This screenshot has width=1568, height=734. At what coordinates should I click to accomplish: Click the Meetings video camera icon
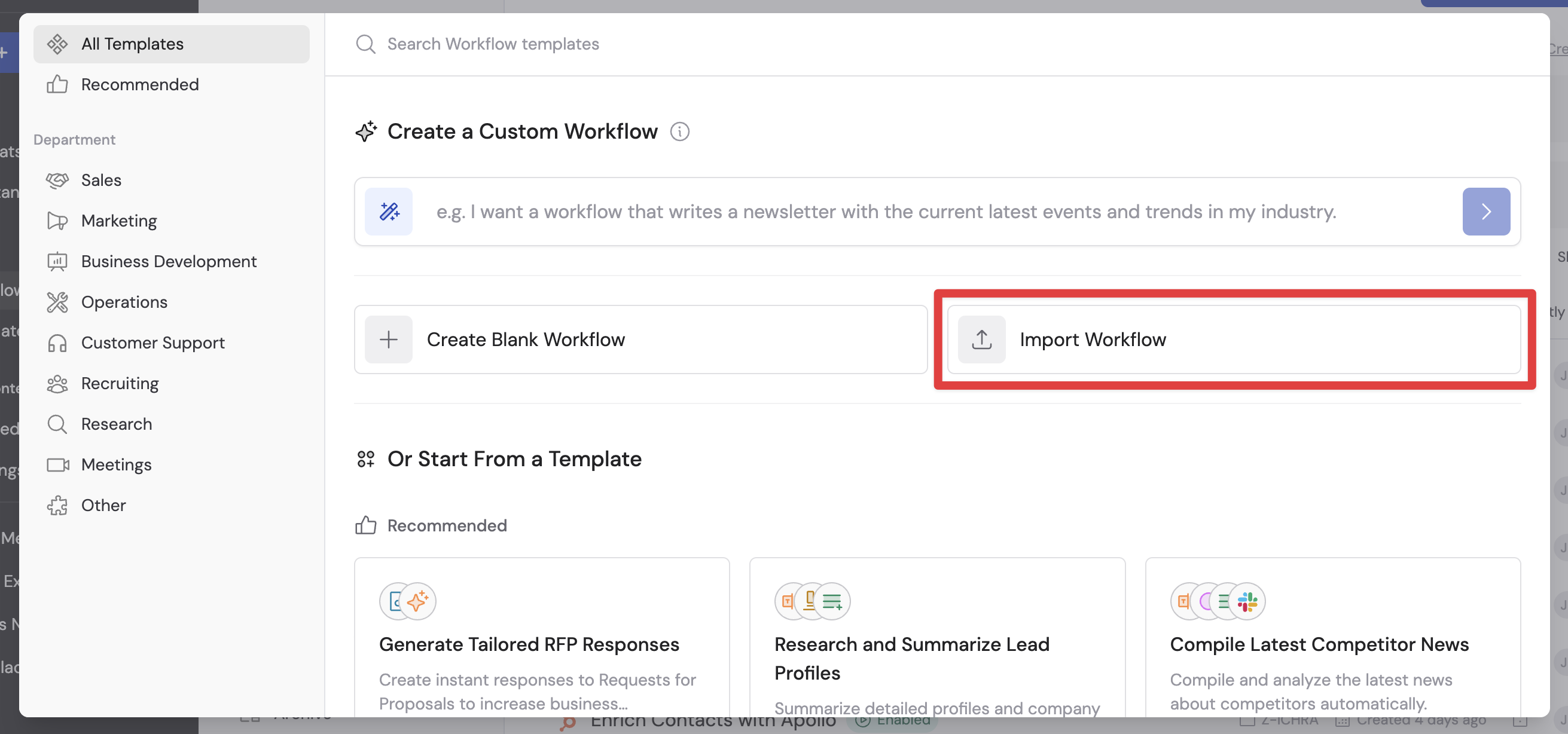point(57,464)
